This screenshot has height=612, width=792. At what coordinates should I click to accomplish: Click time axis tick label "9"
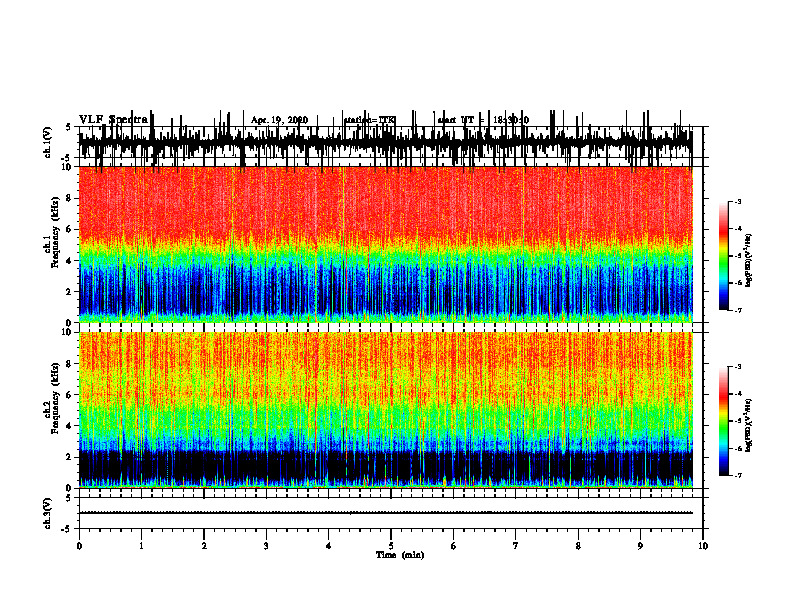click(640, 546)
